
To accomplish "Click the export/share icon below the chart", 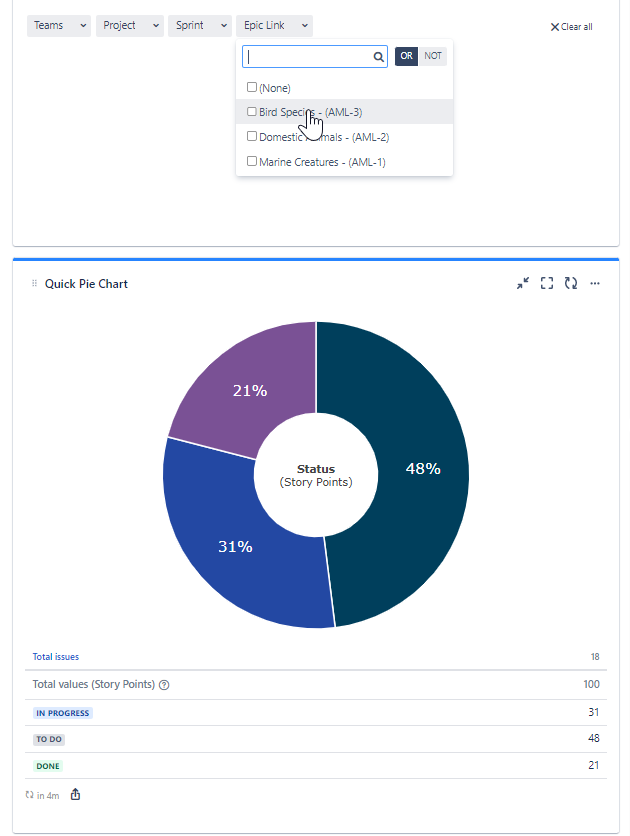I will (x=74, y=794).
